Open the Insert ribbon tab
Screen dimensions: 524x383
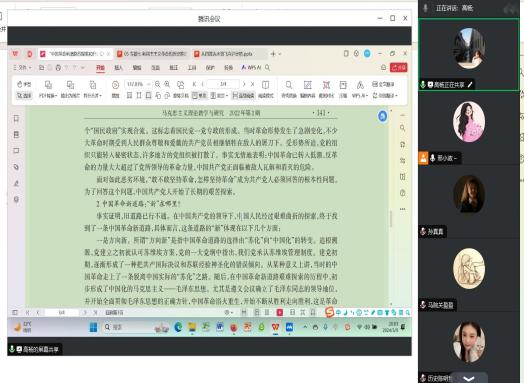[118, 68]
